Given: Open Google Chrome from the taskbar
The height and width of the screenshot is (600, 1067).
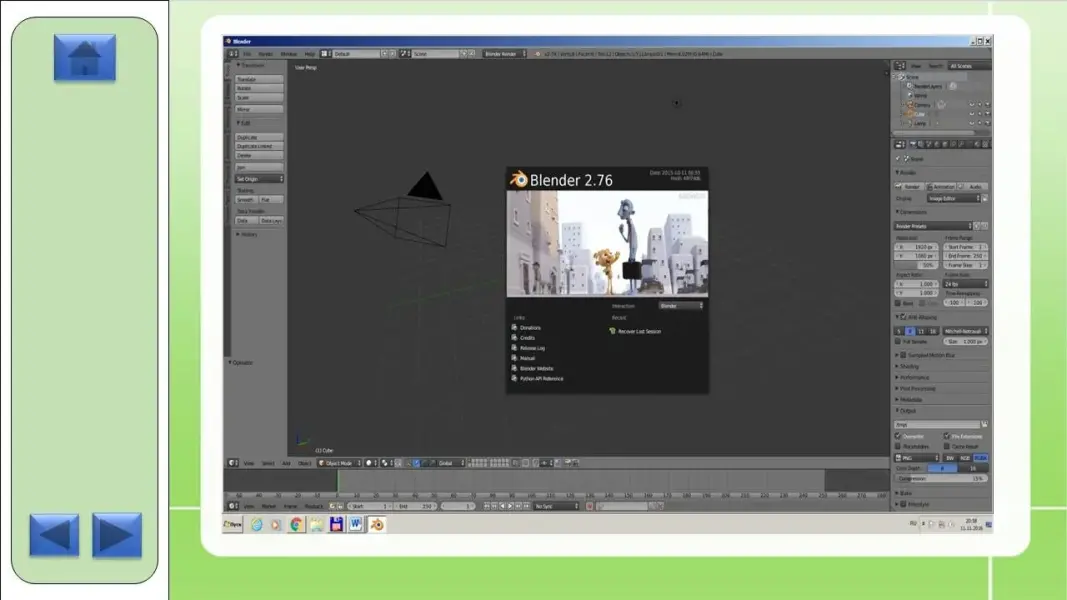Looking at the screenshot, I should pos(297,524).
